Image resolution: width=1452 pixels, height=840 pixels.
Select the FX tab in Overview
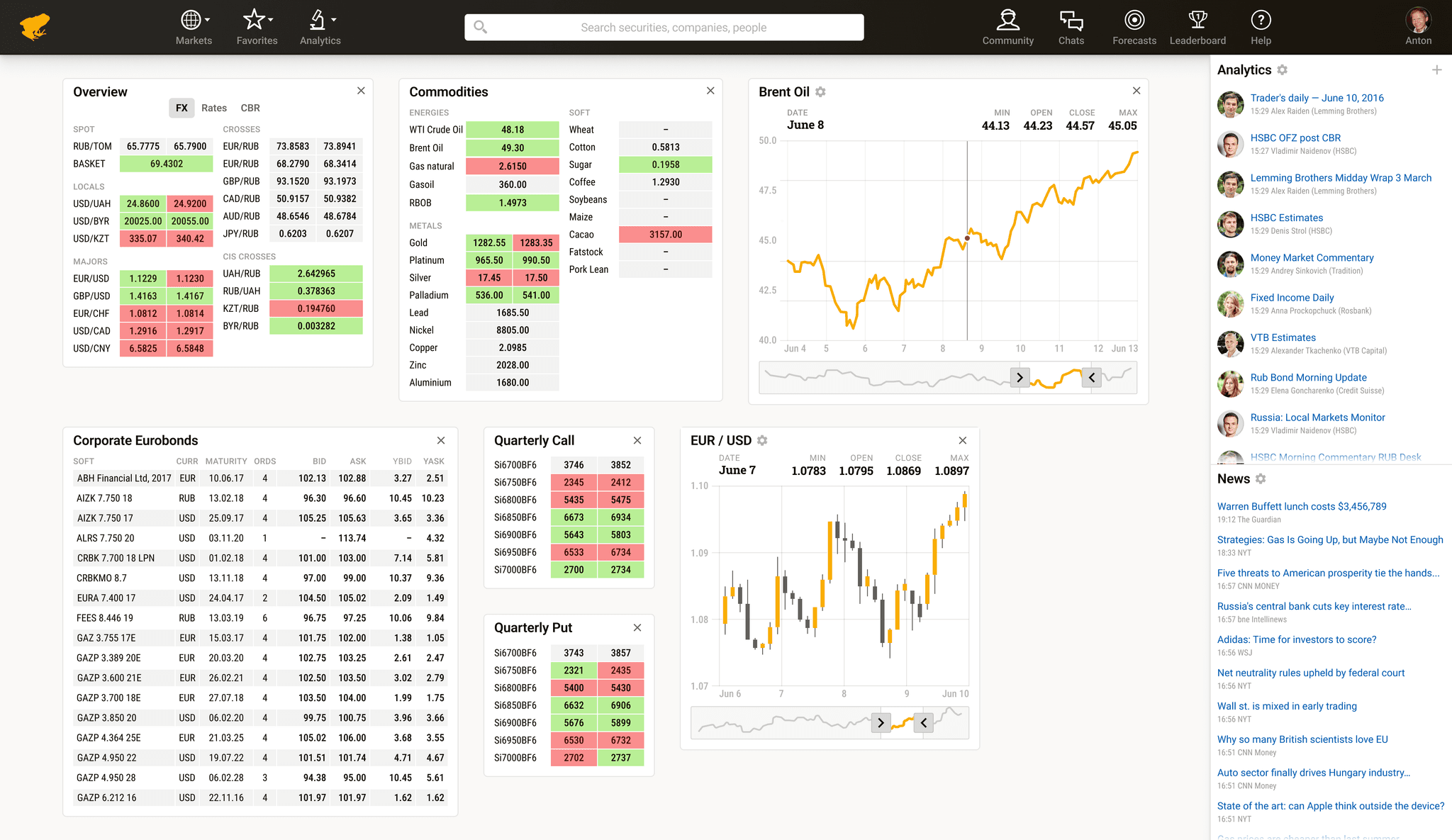(x=181, y=108)
